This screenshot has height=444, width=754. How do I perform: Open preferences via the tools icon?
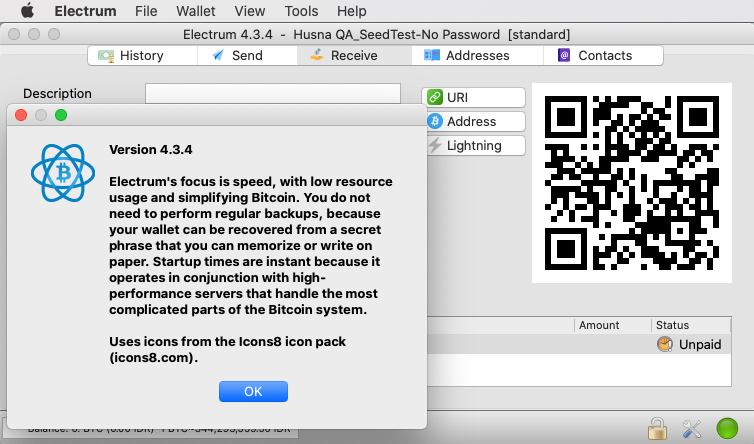click(x=691, y=429)
